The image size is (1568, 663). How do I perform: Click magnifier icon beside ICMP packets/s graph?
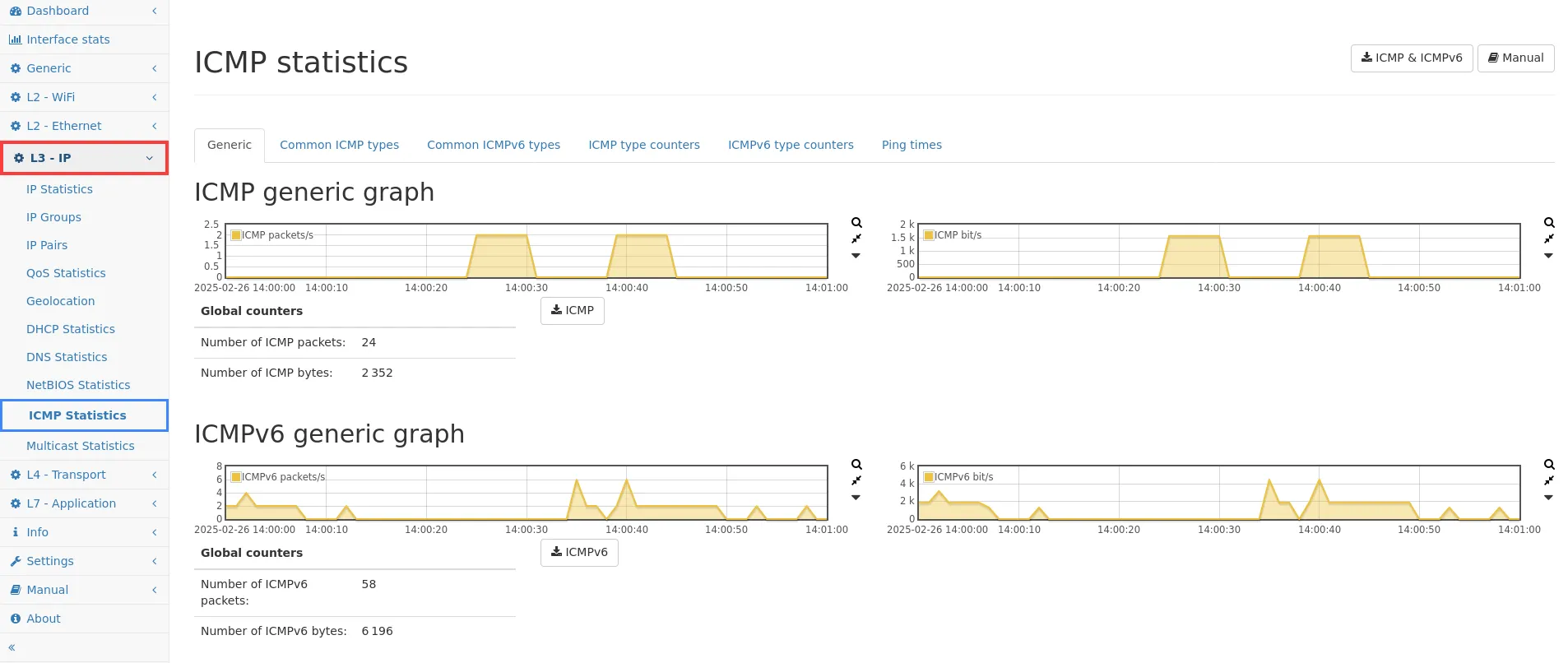coord(856,223)
